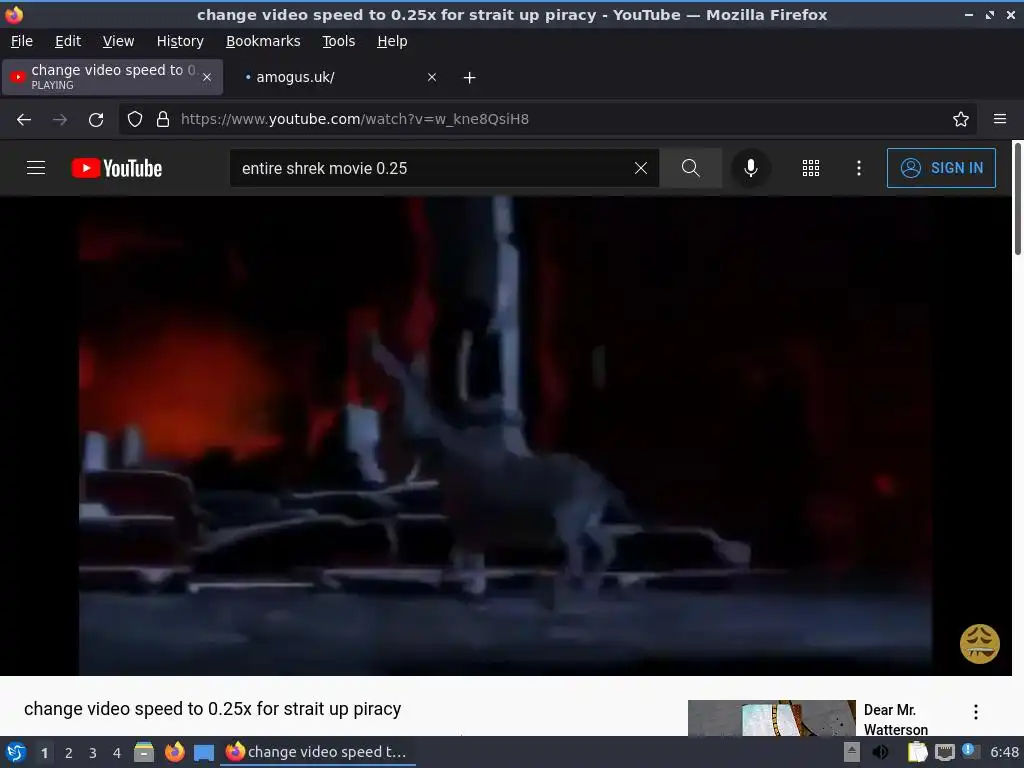The height and width of the screenshot is (768, 1024).
Task: Start voice search with the microphone
Action: pyautogui.click(x=750, y=168)
